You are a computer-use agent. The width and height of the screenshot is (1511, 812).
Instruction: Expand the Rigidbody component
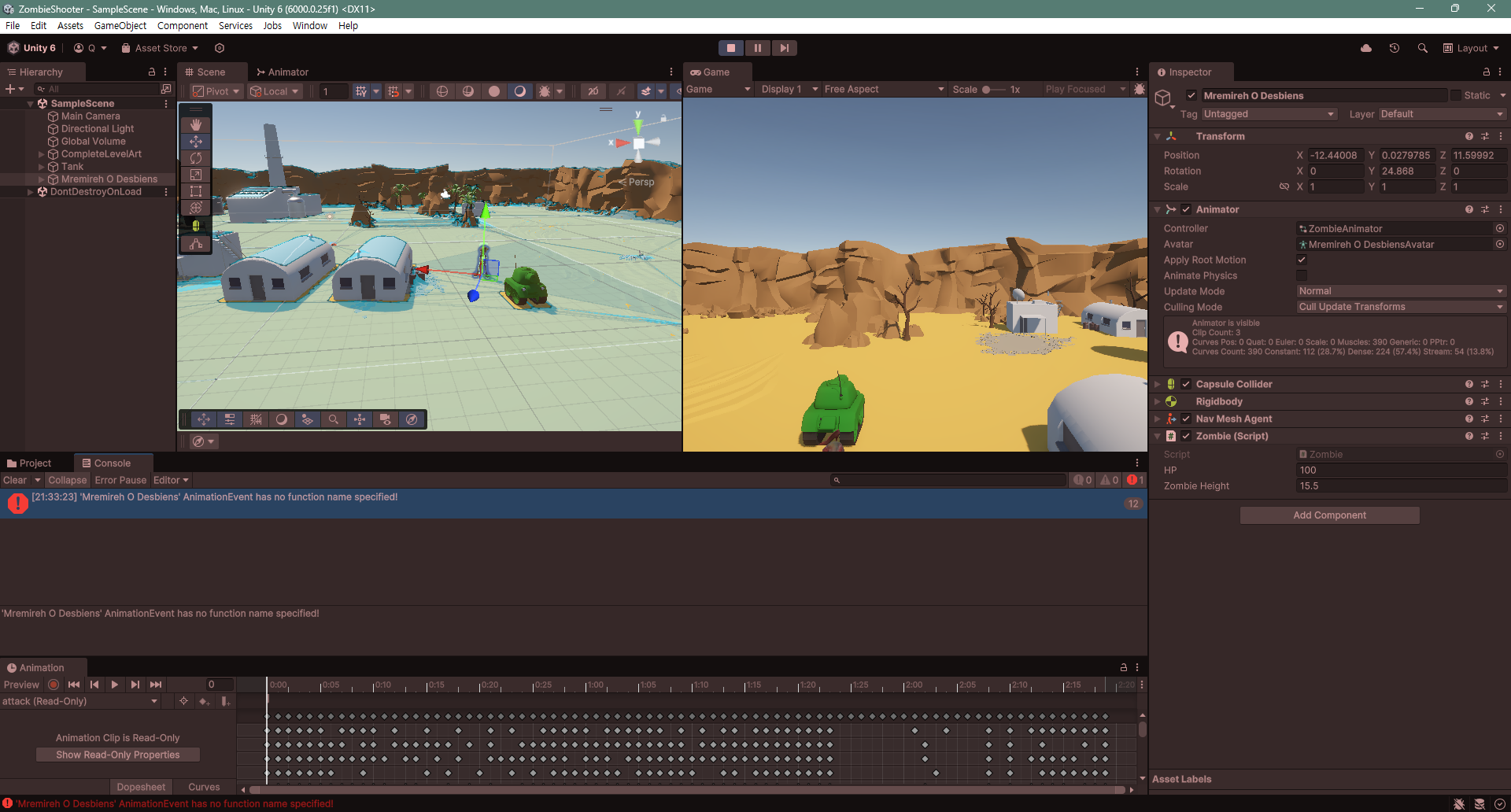point(1157,401)
